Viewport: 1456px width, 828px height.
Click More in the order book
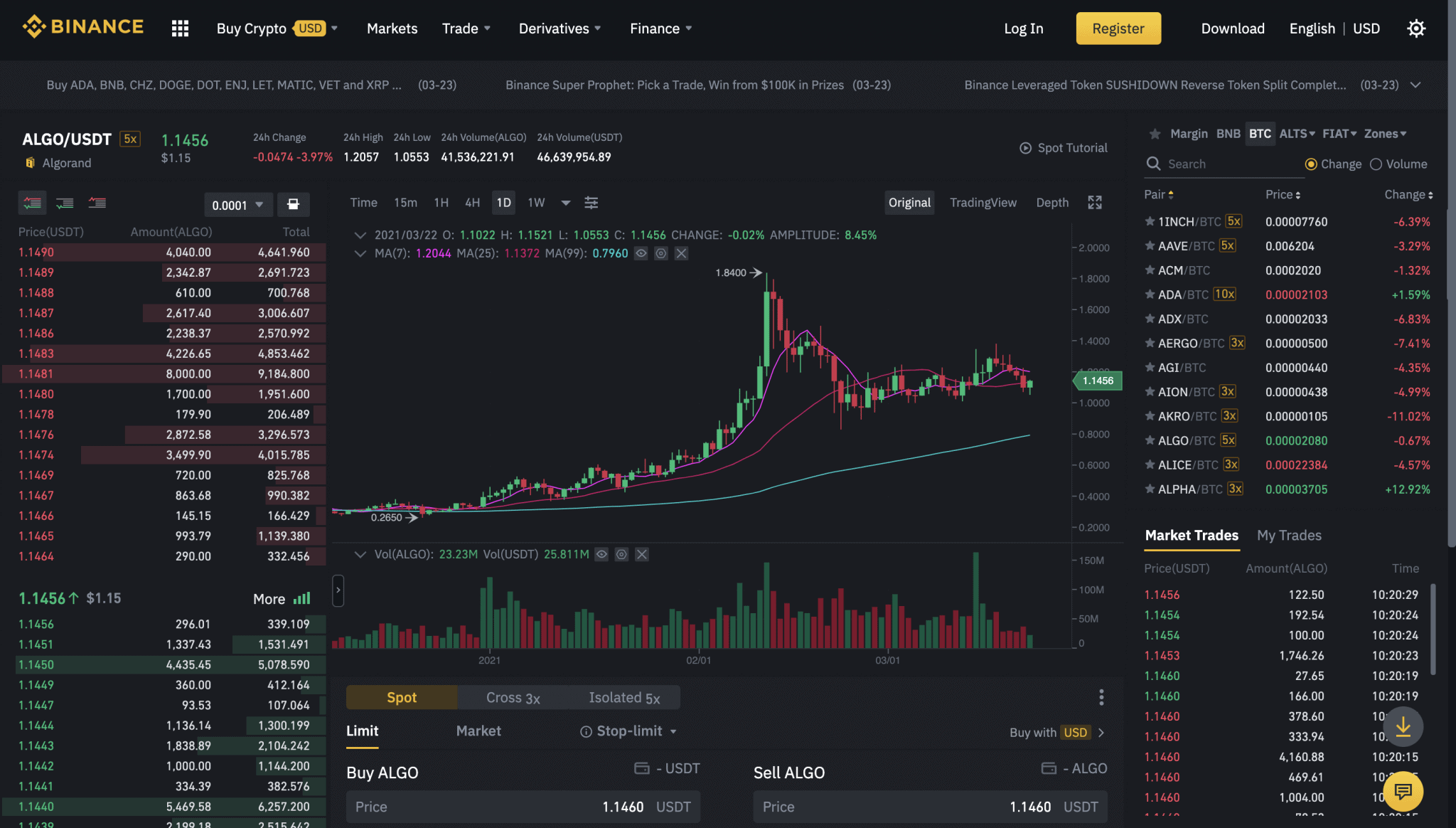click(x=269, y=599)
